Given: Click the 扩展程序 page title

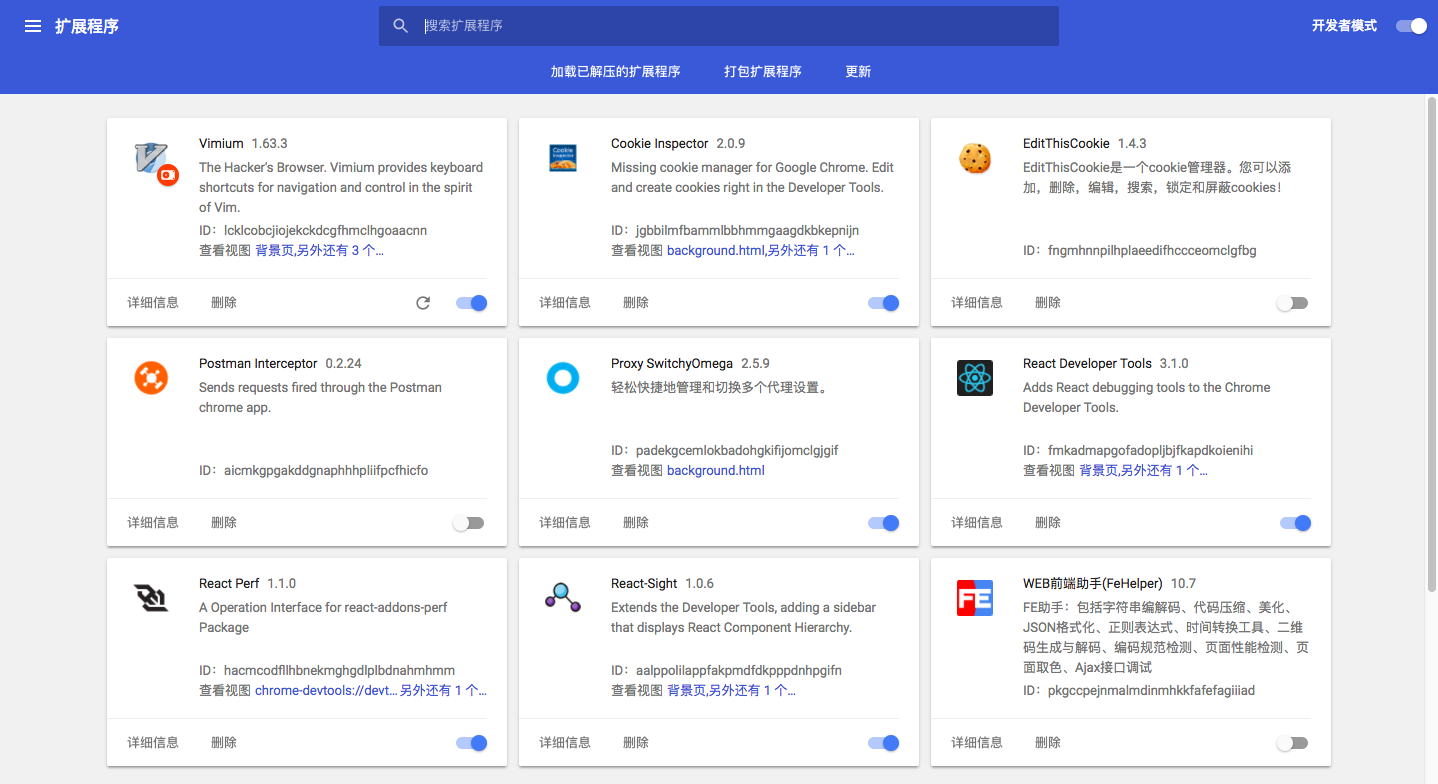Looking at the screenshot, I should coord(87,26).
